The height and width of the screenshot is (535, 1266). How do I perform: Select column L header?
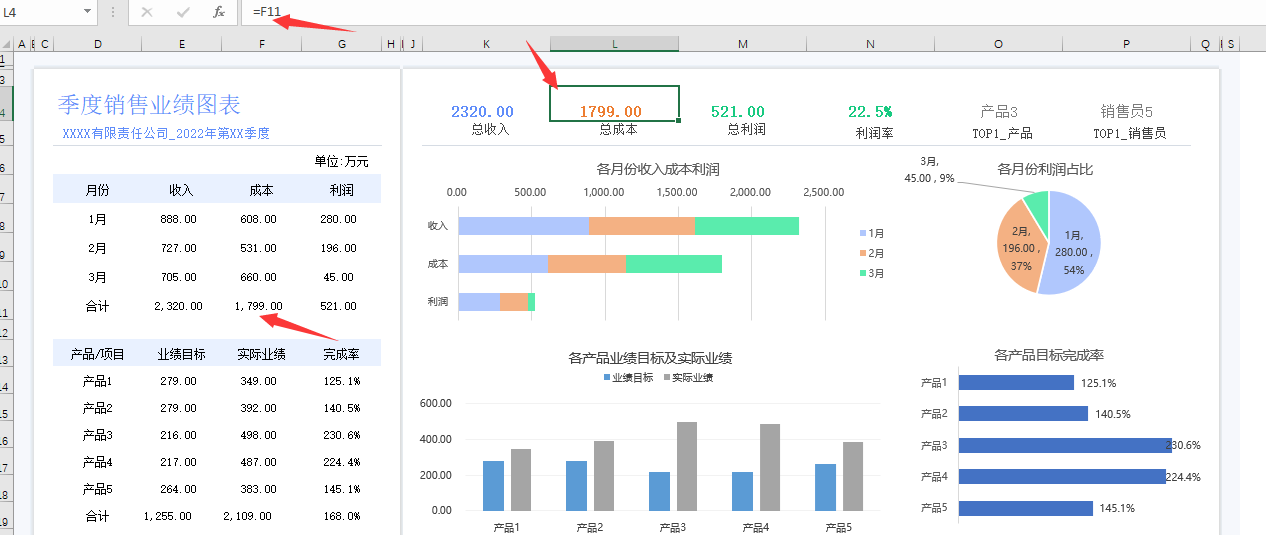(614, 44)
